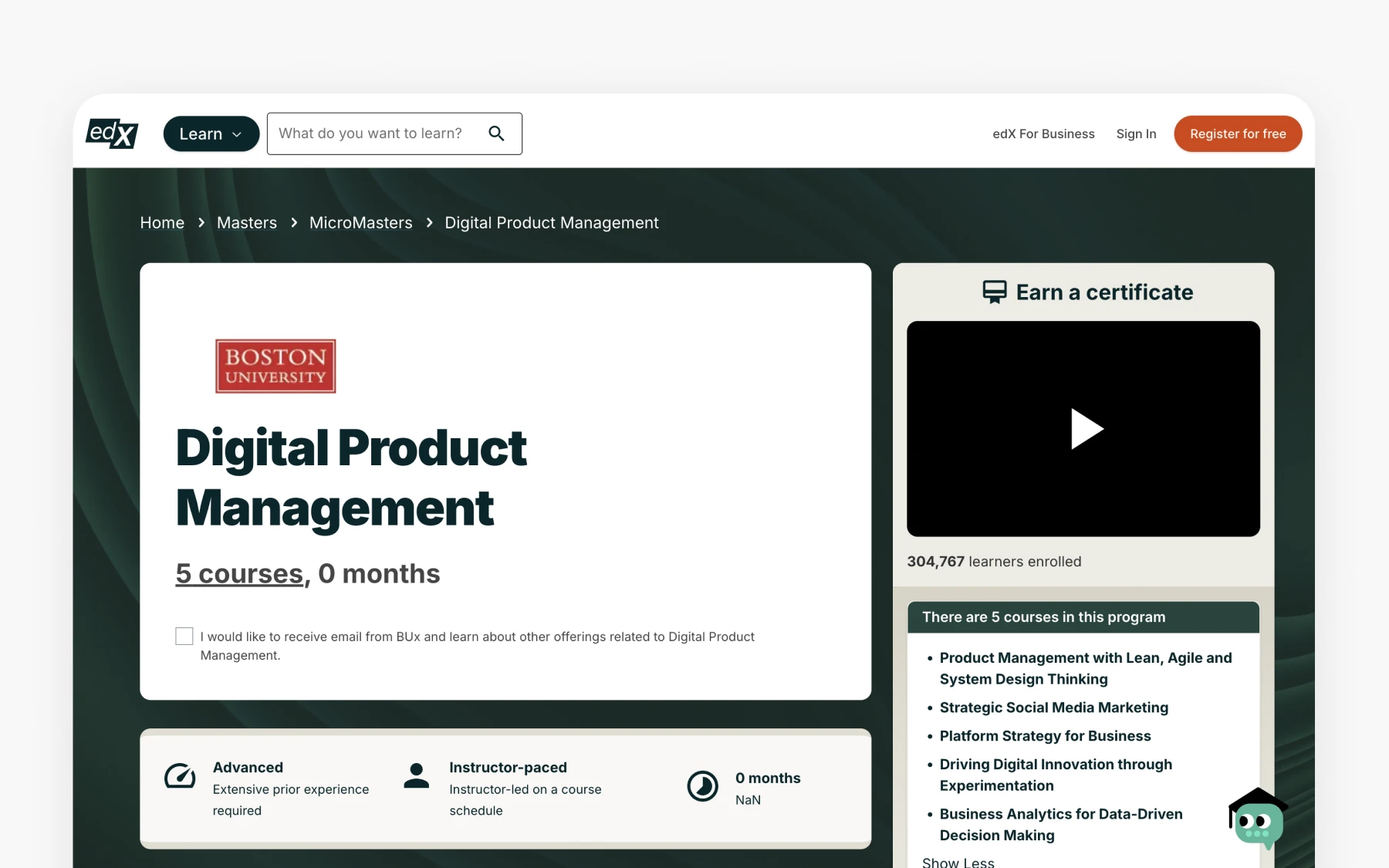Click Register for free button
Viewport: 1389px width, 868px height.
point(1238,133)
